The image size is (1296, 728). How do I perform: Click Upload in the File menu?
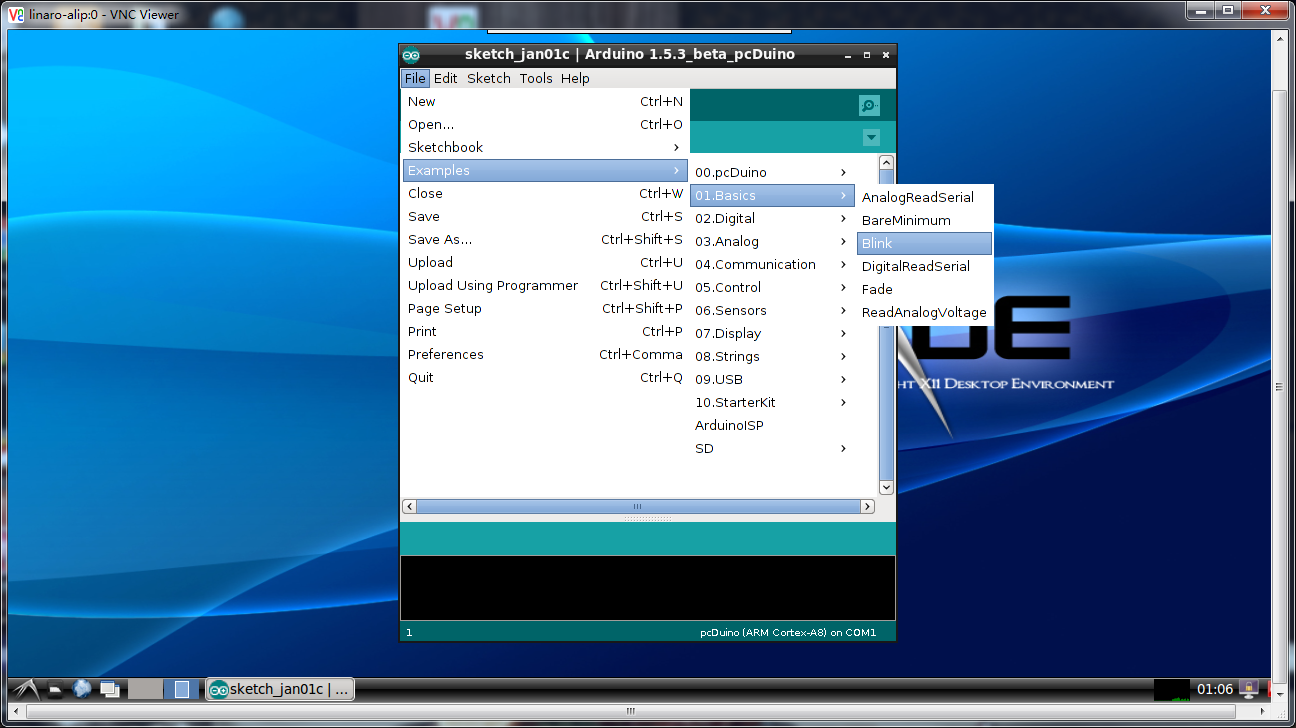546,262
